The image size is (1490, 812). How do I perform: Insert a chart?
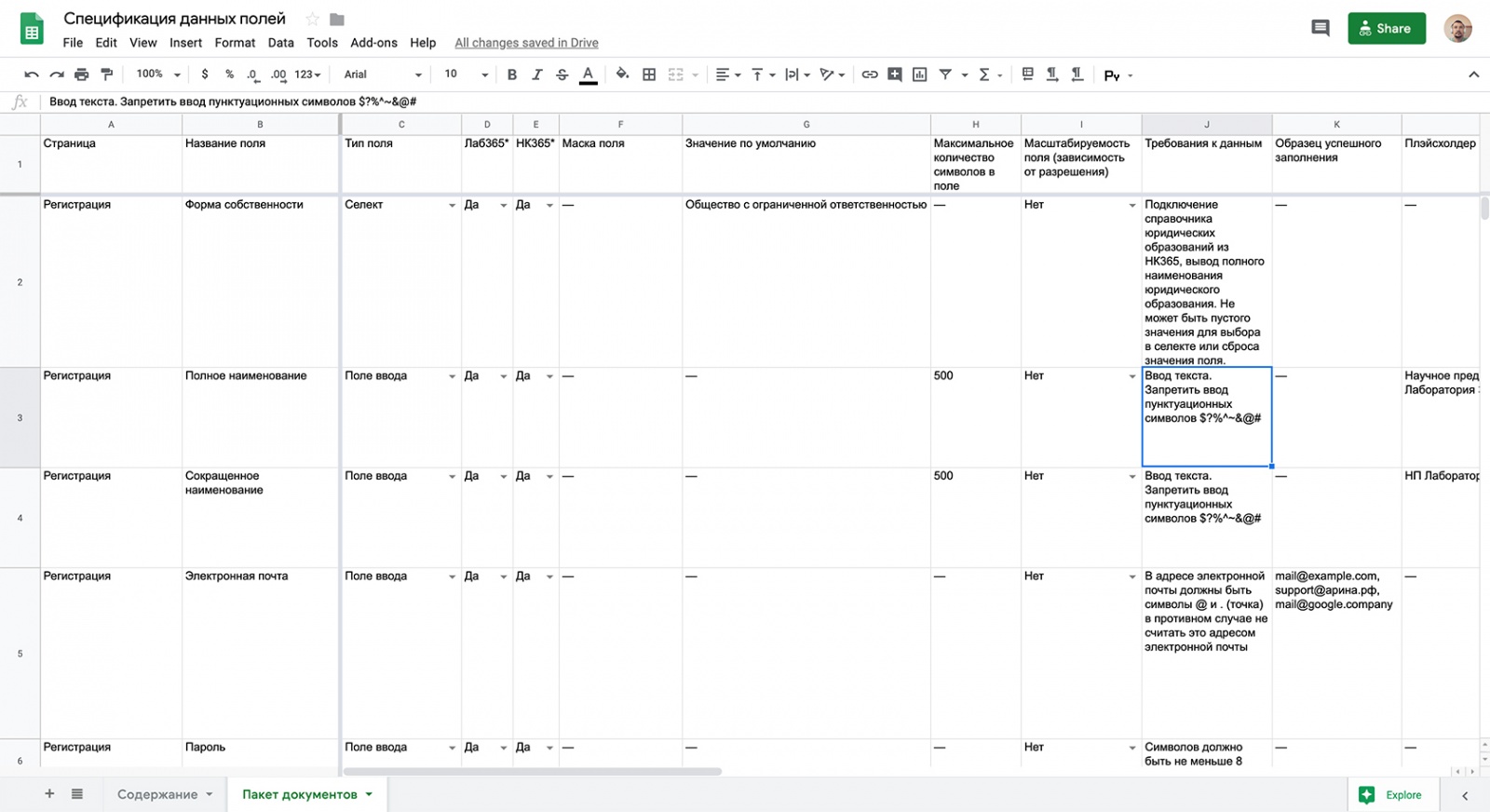coord(920,74)
